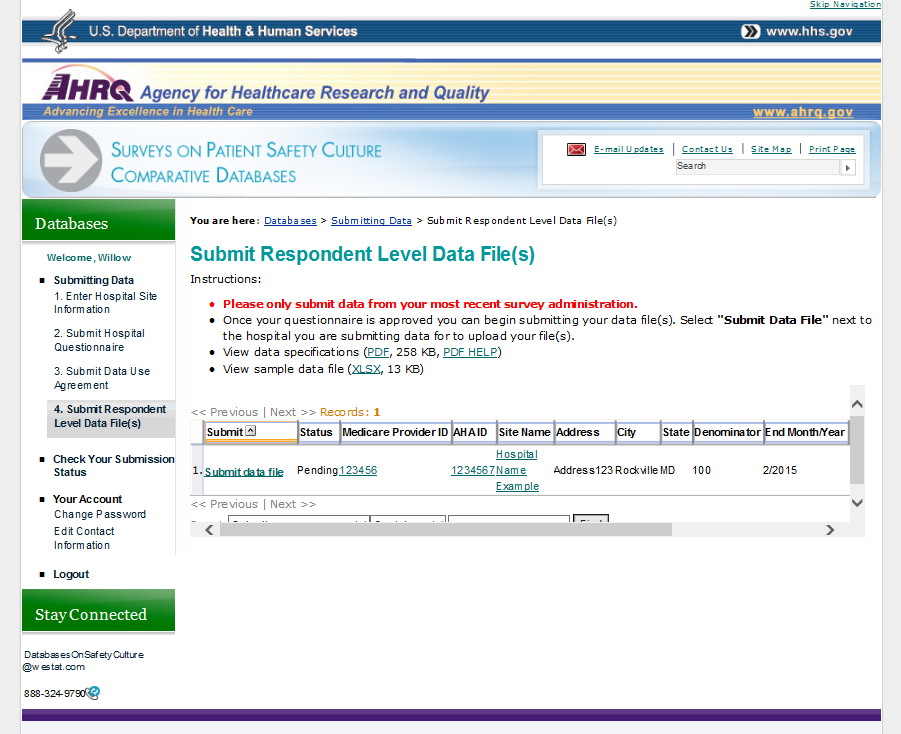Screen dimensions: 901x734
Task: Click in the Search input field
Action: pyautogui.click(x=758, y=167)
